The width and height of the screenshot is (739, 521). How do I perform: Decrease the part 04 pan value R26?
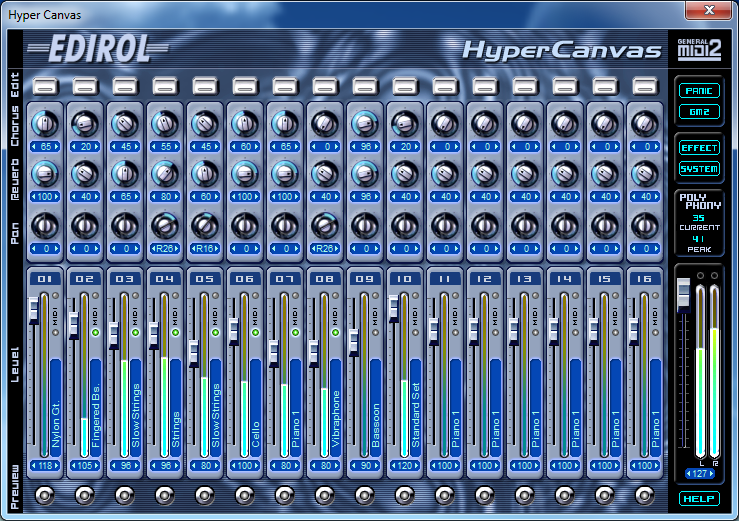pyautogui.click(x=153, y=248)
